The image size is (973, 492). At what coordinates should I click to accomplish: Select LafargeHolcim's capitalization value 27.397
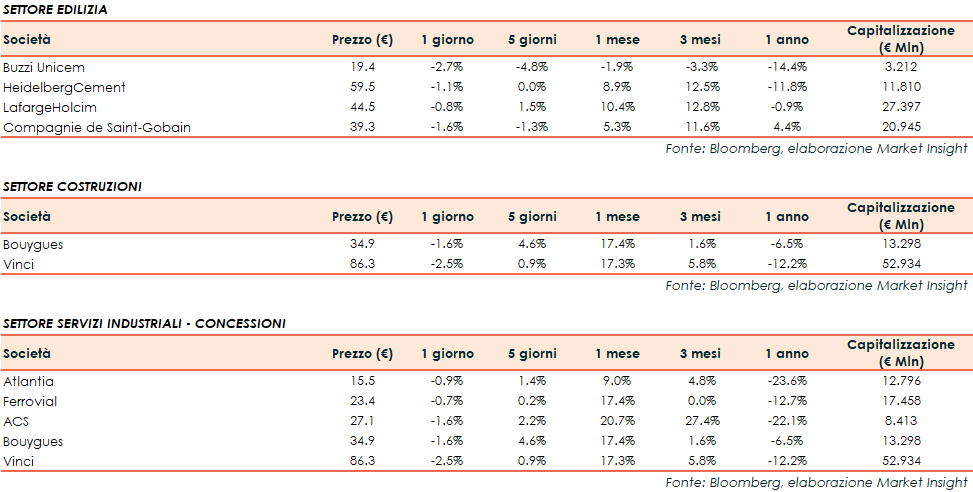point(901,107)
